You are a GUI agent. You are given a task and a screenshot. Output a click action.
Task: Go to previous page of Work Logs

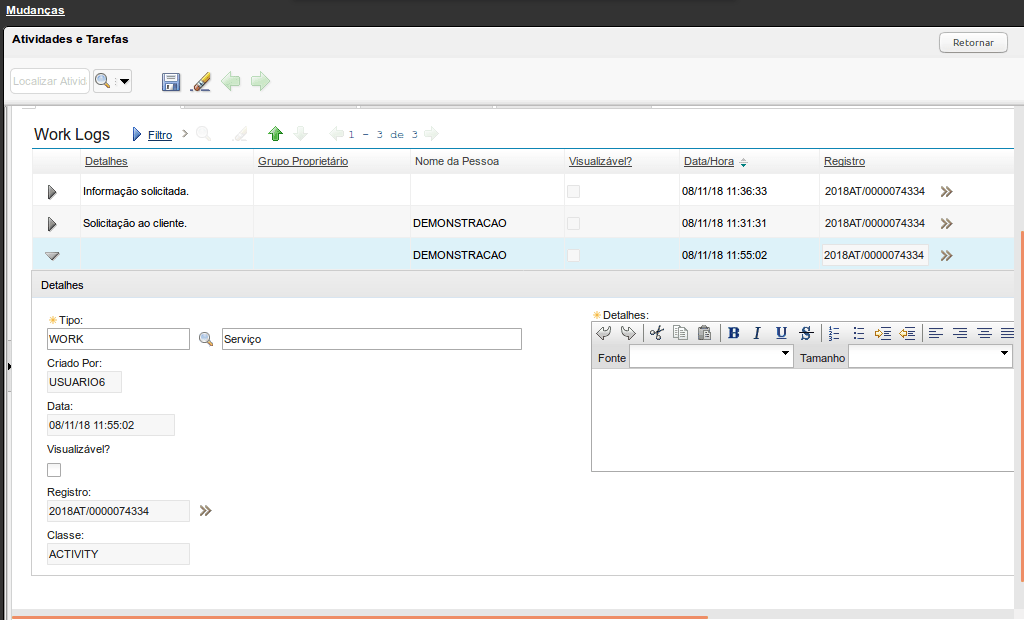[x=336, y=134]
